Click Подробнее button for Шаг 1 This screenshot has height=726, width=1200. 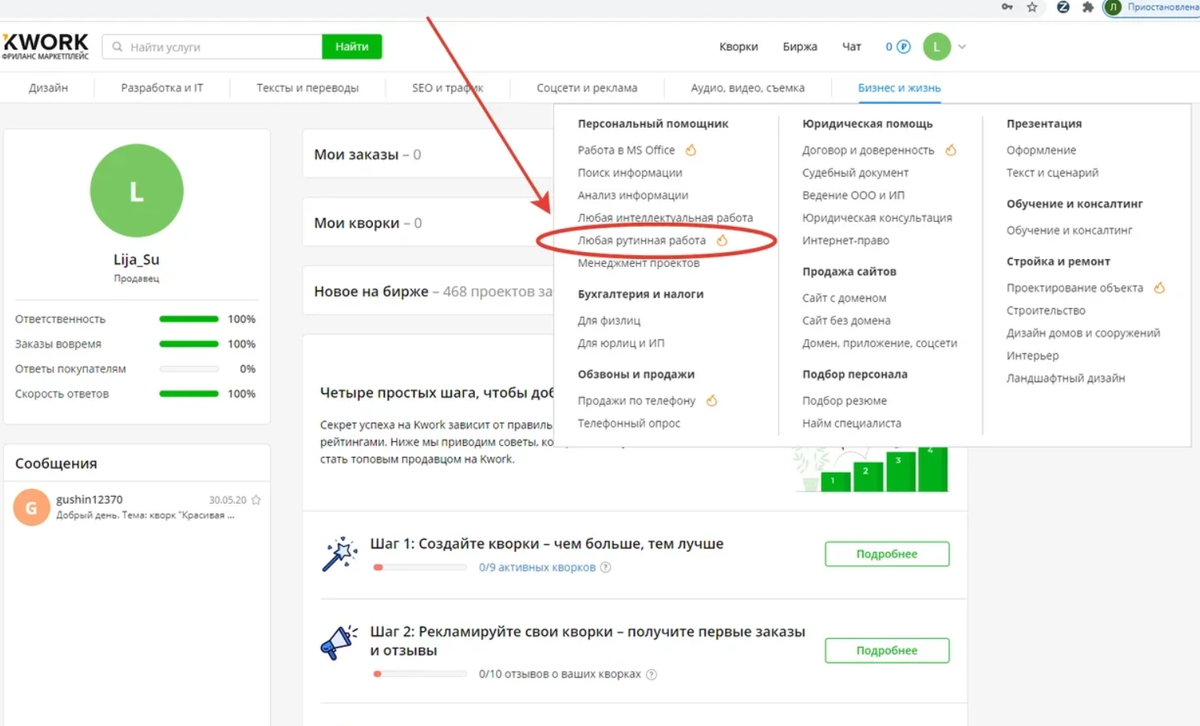click(887, 554)
